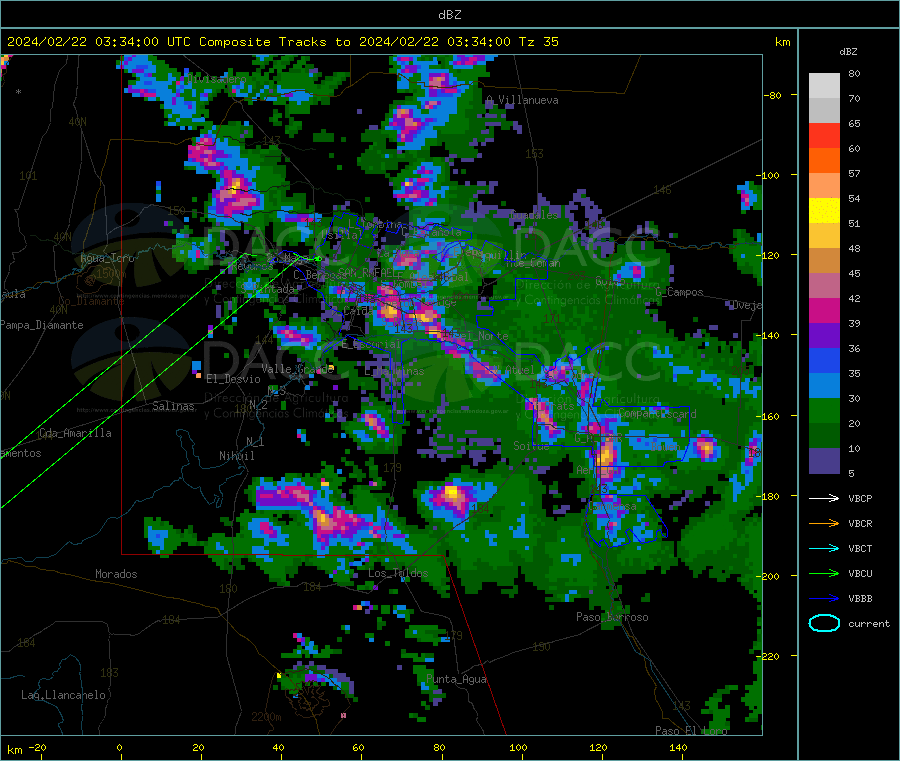Viewport: 900px width, 761px height.
Task: Click the cyan VBCT arrow in legend
Action: (824, 548)
